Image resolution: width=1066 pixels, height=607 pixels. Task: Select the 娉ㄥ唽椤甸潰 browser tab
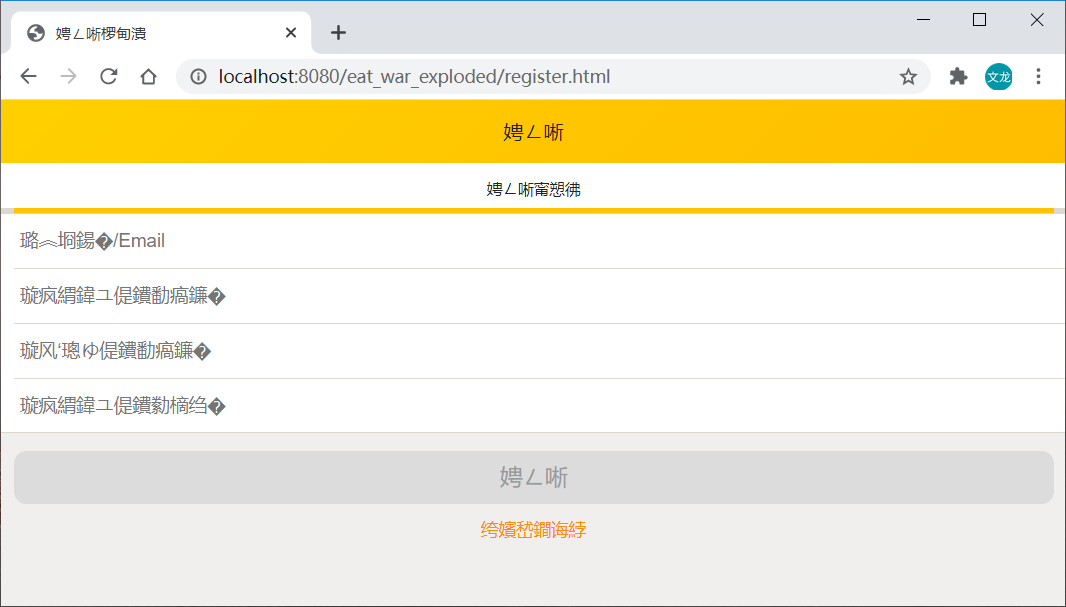(x=150, y=32)
